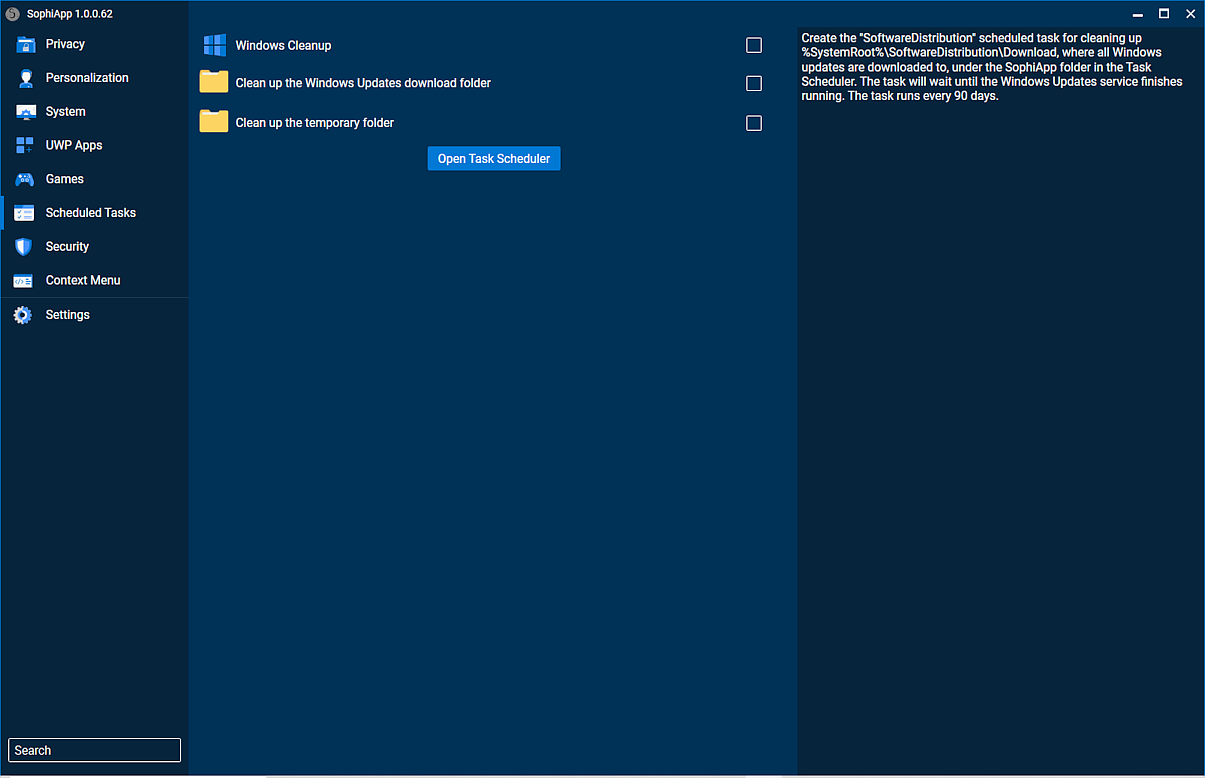This screenshot has height=778, width=1205.
Task: Focus the Search input field
Action: 94,750
